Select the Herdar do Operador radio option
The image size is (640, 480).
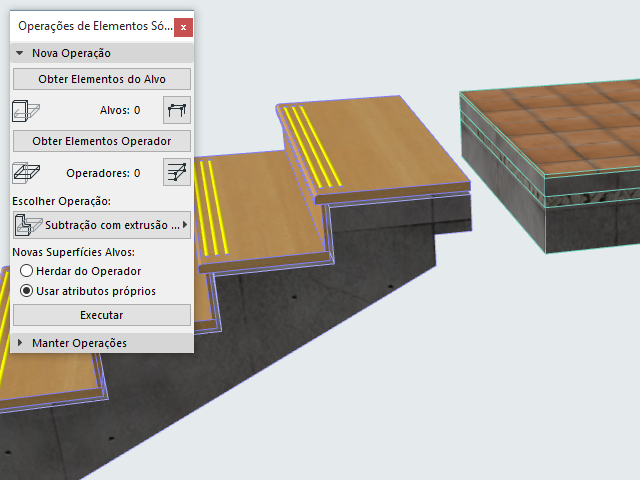(27, 271)
